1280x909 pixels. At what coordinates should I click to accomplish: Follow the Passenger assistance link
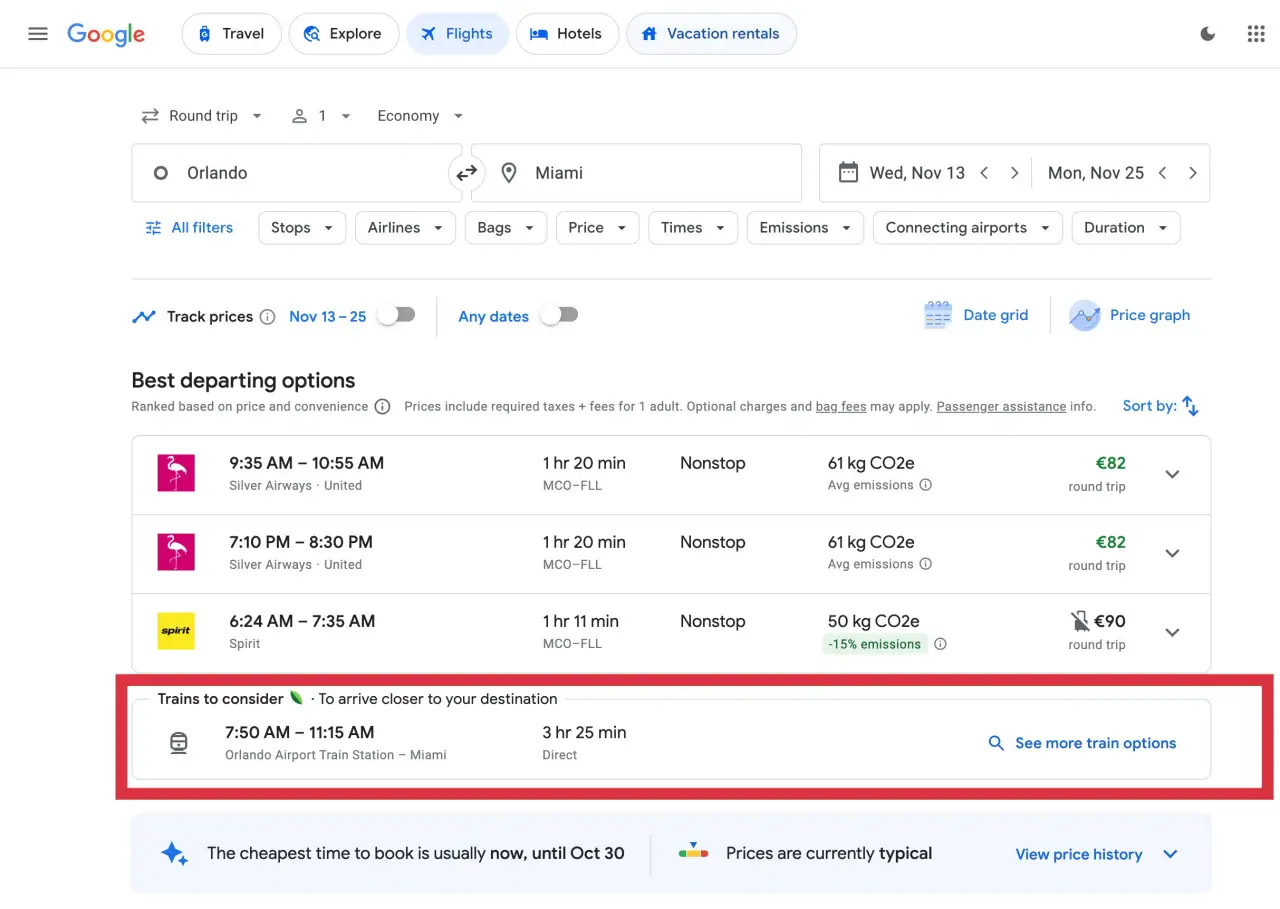click(x=1001, y=407)
